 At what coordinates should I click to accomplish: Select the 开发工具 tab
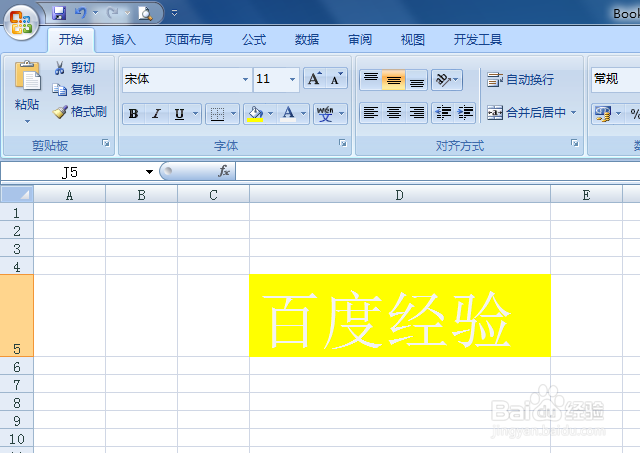tap(478, 40)
